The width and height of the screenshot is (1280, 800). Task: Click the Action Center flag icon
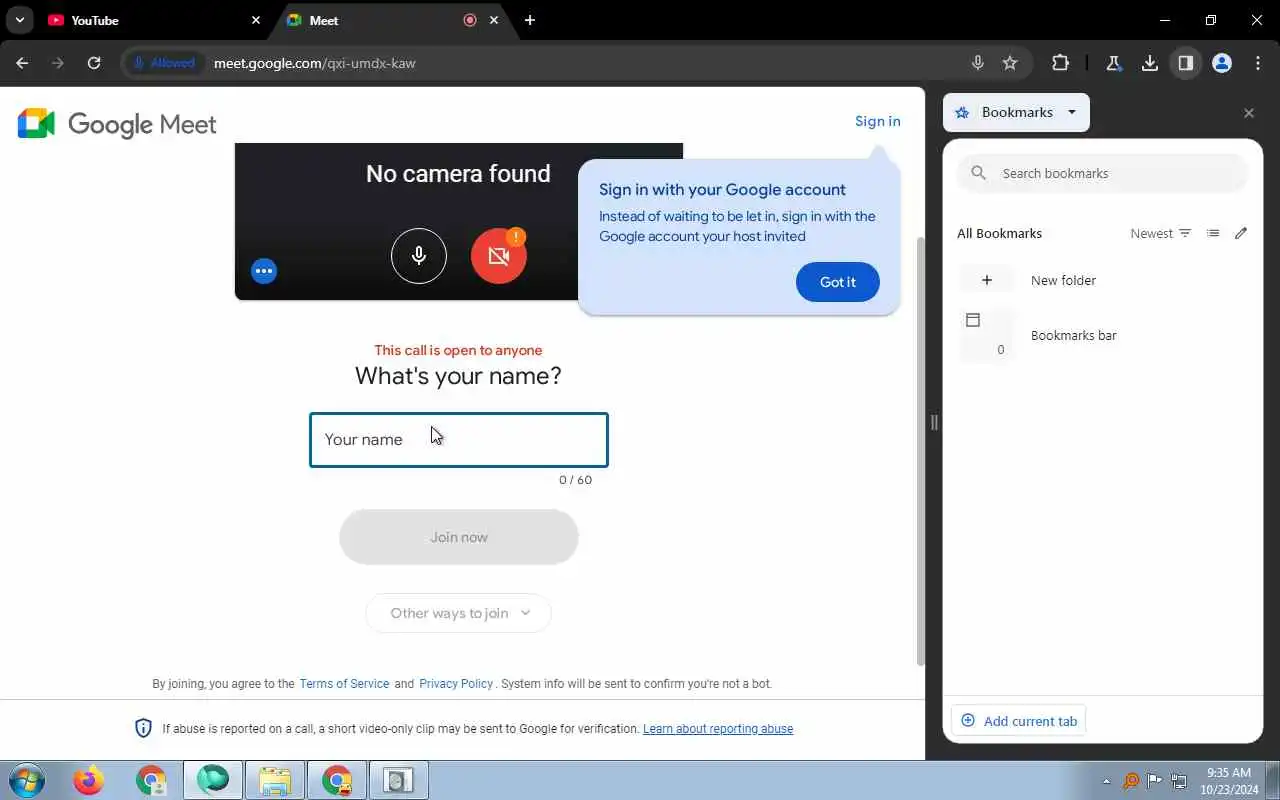point(1155,781)
